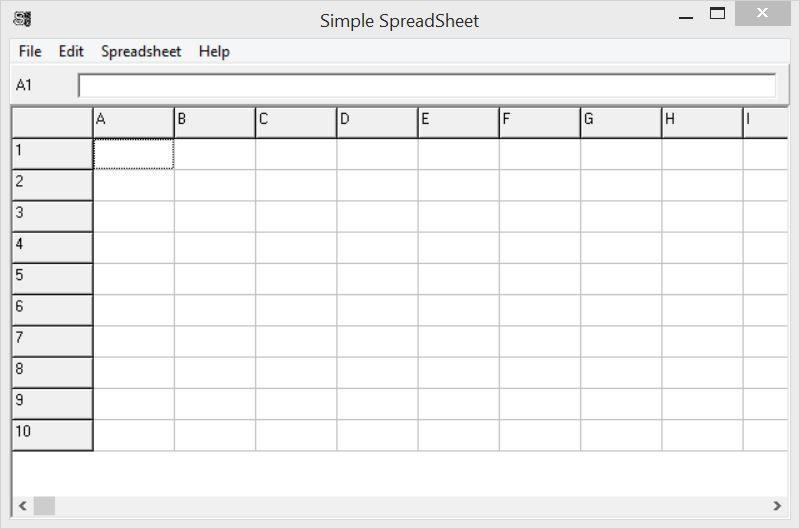Select cell C3

[296, 216]
